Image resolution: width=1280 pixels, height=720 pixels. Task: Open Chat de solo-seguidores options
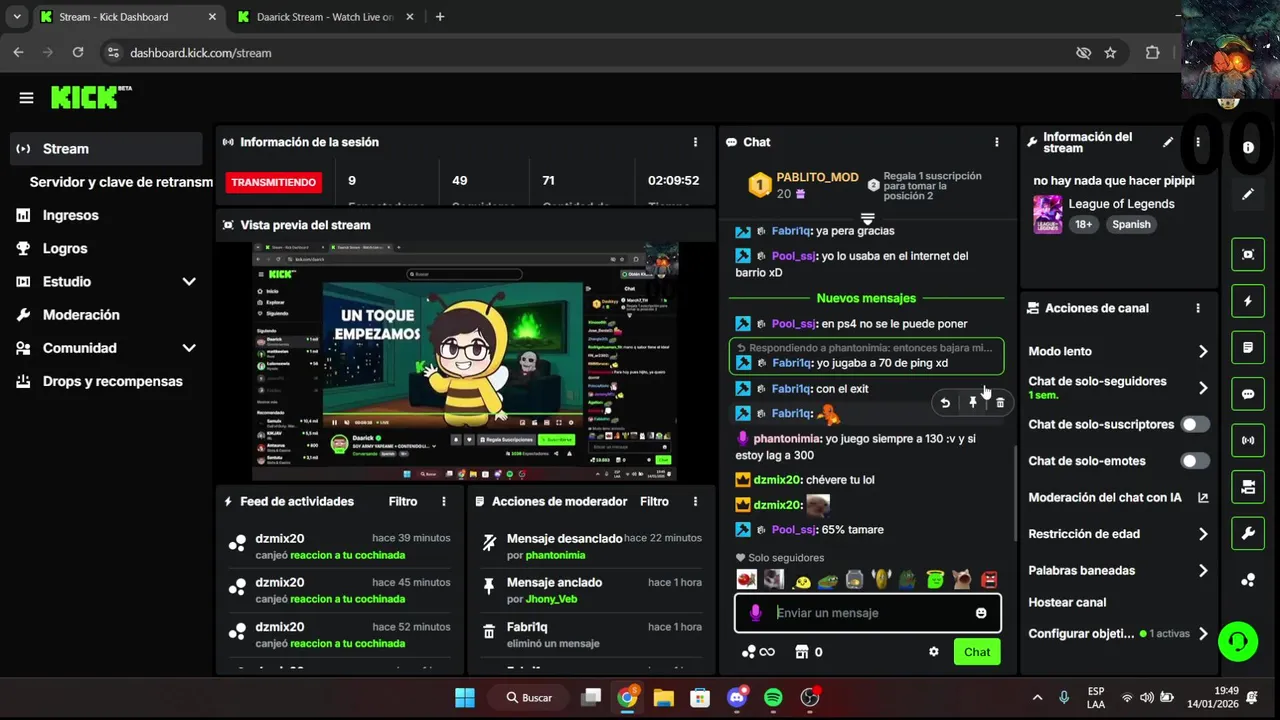point(1118,387)
